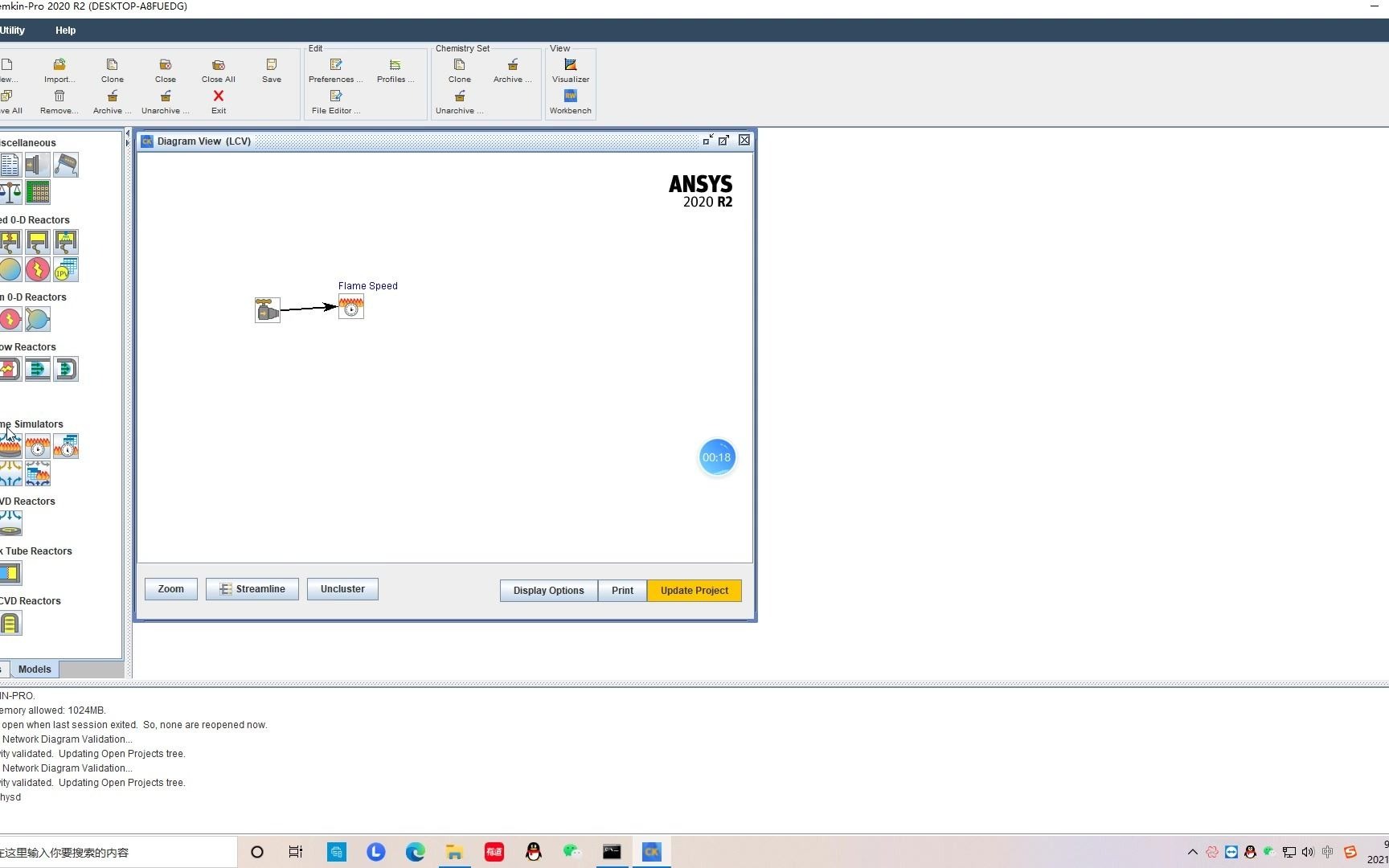Open File Explorer from the taskbar

[x=455, y=853]
